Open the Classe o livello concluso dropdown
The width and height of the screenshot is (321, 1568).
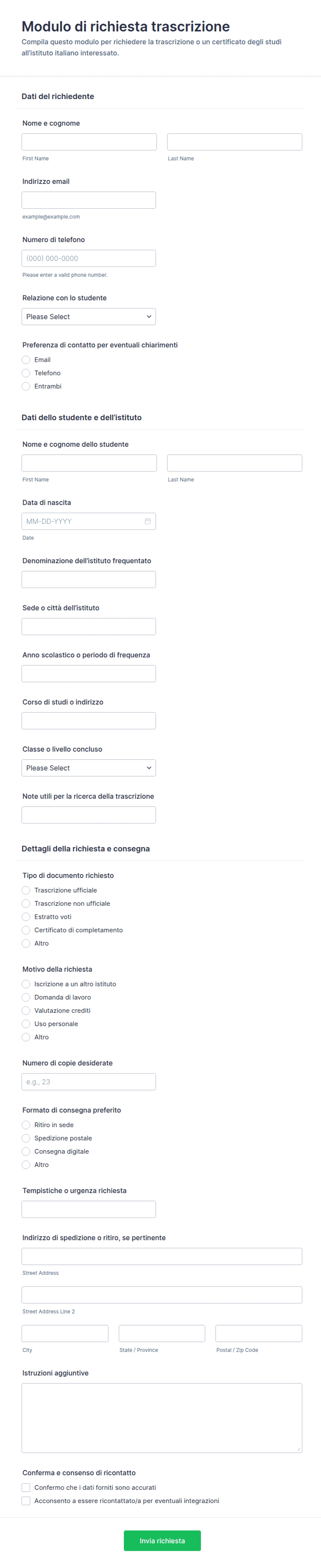(89, 768)
